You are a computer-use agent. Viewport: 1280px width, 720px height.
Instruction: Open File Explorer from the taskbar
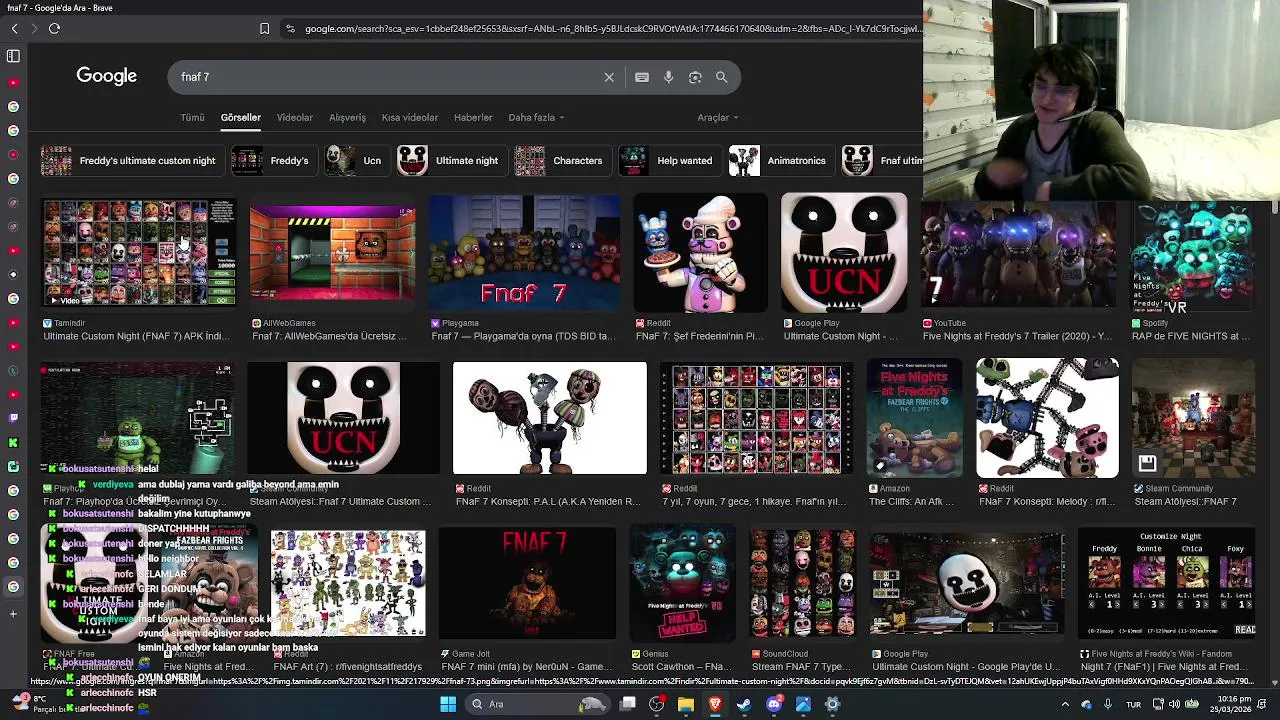(686, 704)
